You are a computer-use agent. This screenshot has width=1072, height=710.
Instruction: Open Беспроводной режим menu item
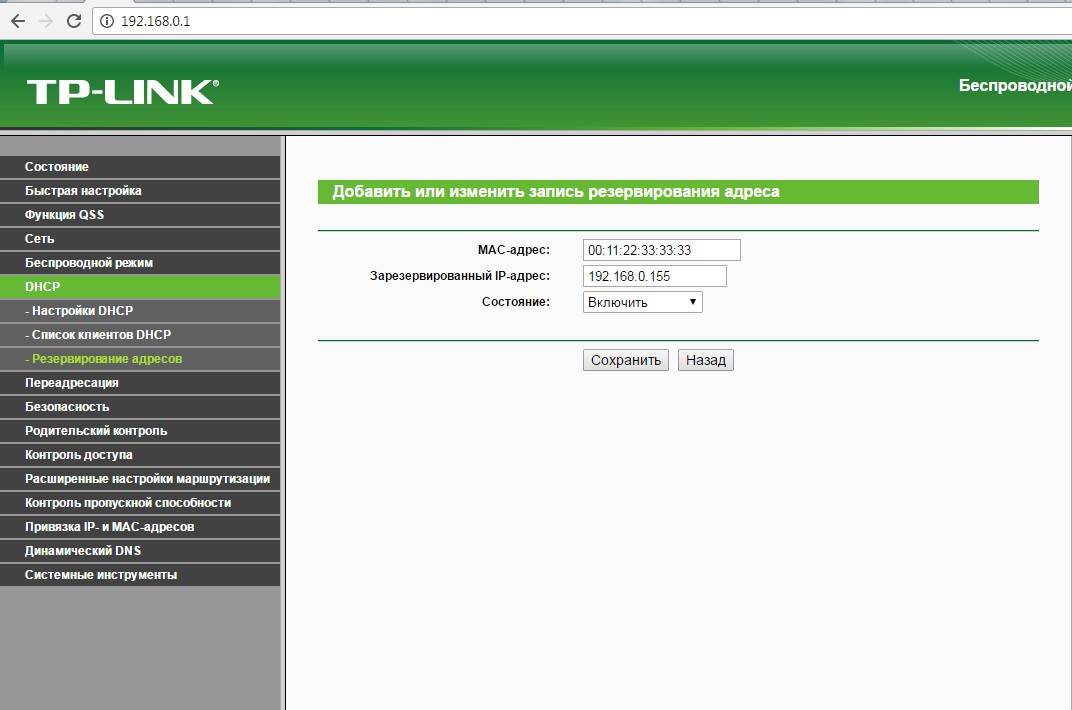[140, 262]
